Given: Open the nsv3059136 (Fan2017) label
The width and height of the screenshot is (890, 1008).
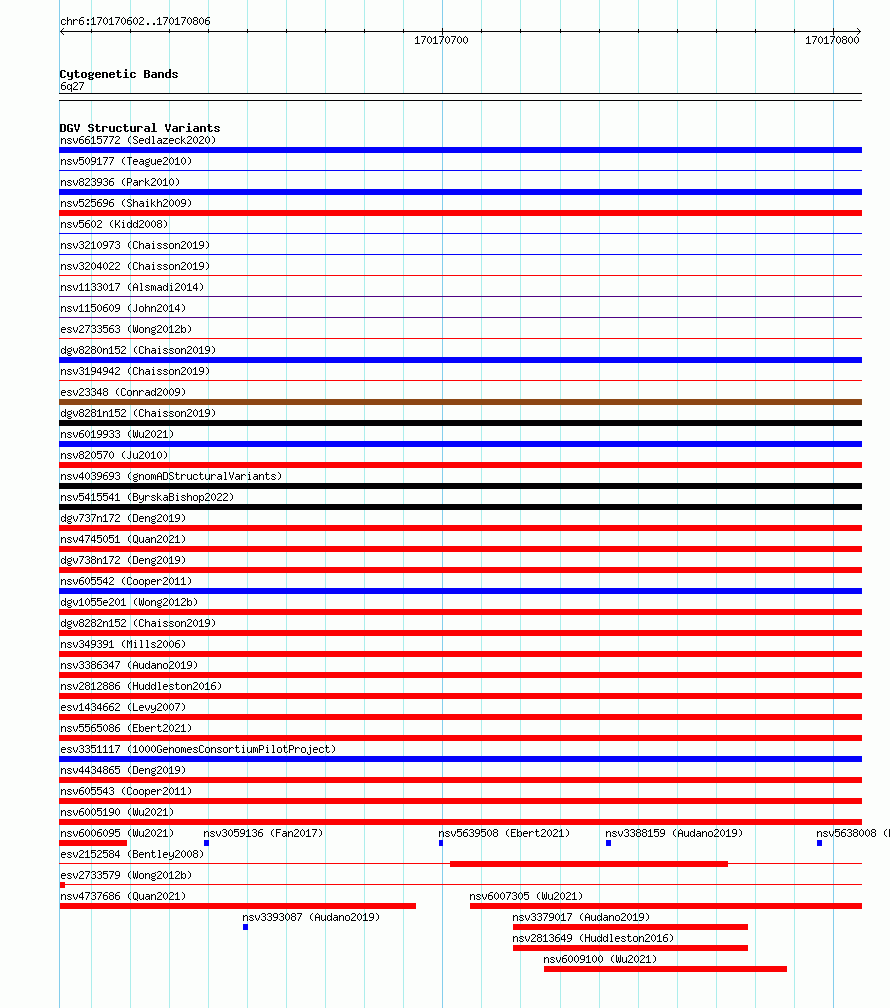Looking at the screenshot, I should pyautogui.click(x=263, y=833).
